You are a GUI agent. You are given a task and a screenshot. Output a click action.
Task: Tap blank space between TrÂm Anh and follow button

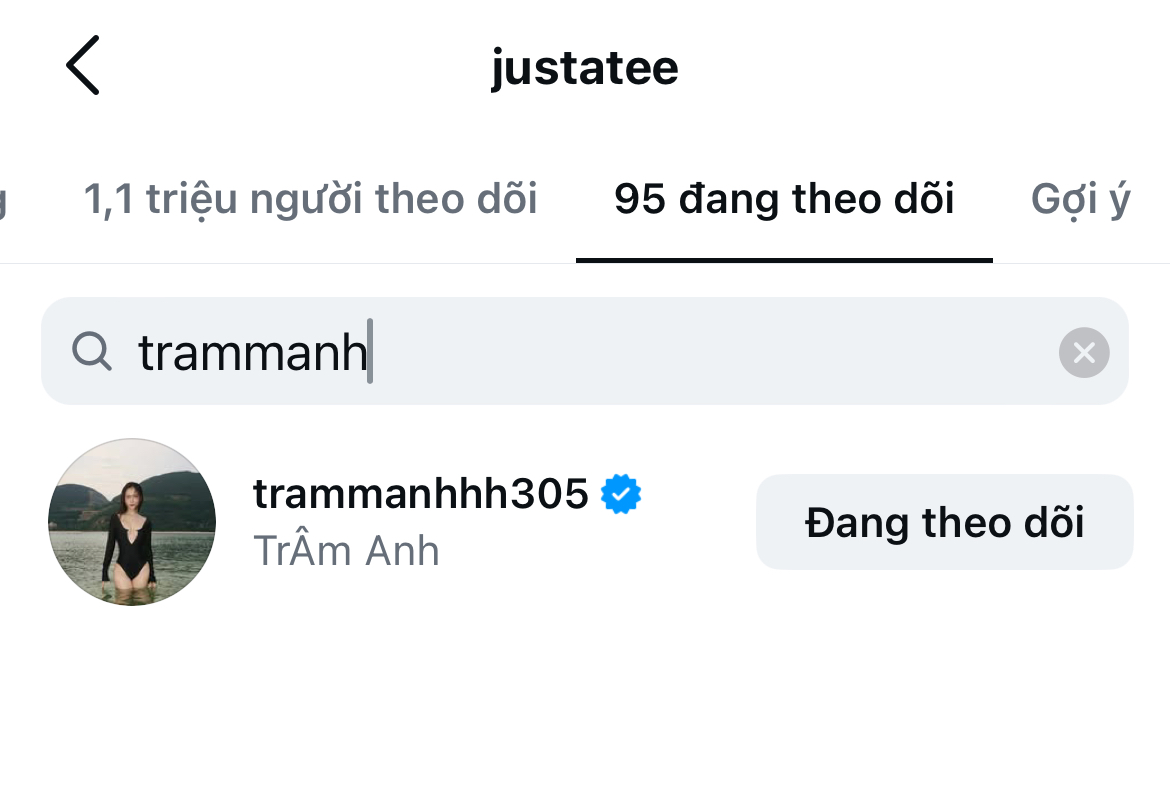(600, 552)
